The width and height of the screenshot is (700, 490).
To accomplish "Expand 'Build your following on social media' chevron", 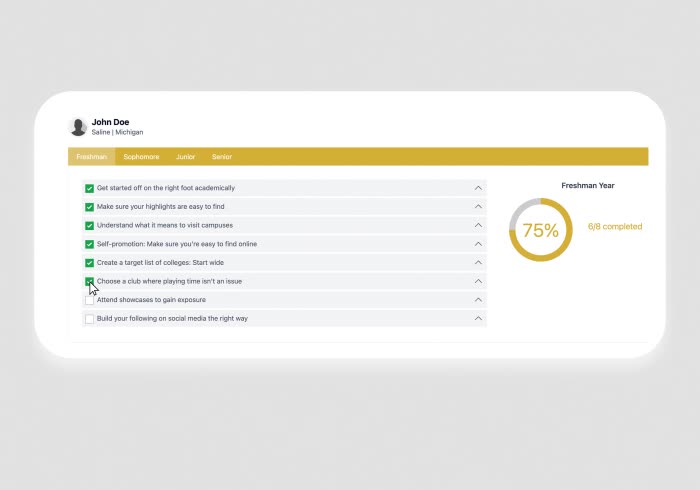I will pyautogui.click(x=478, y=319).
